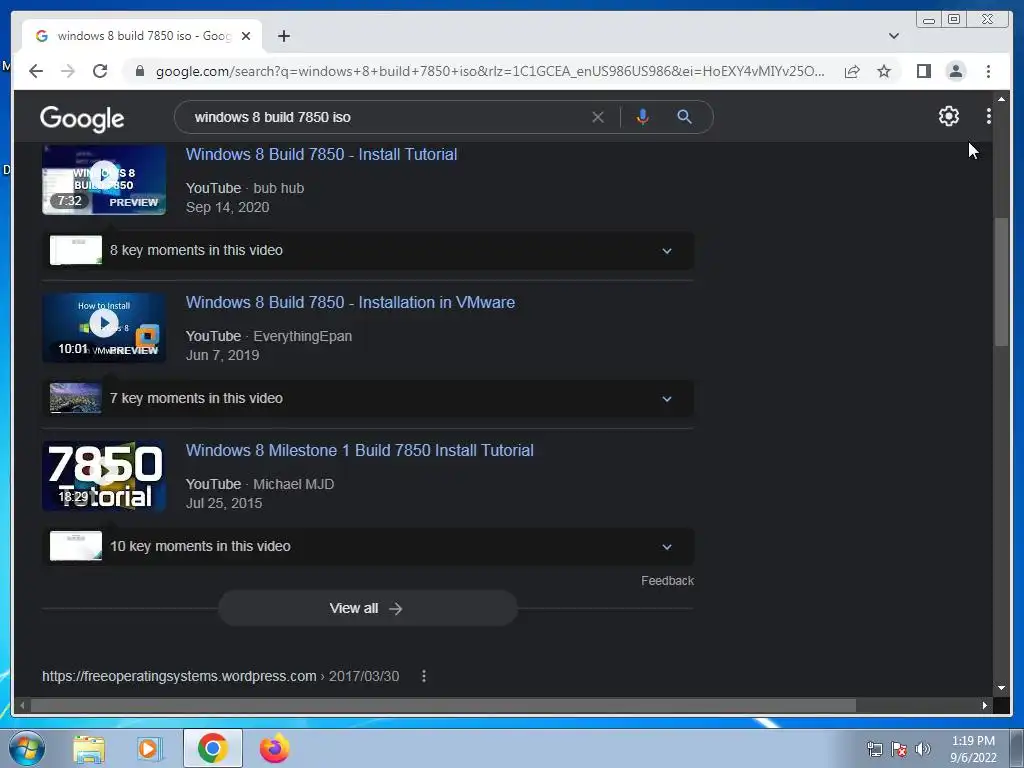Start voice search with the microphone

tap(643, 117)
